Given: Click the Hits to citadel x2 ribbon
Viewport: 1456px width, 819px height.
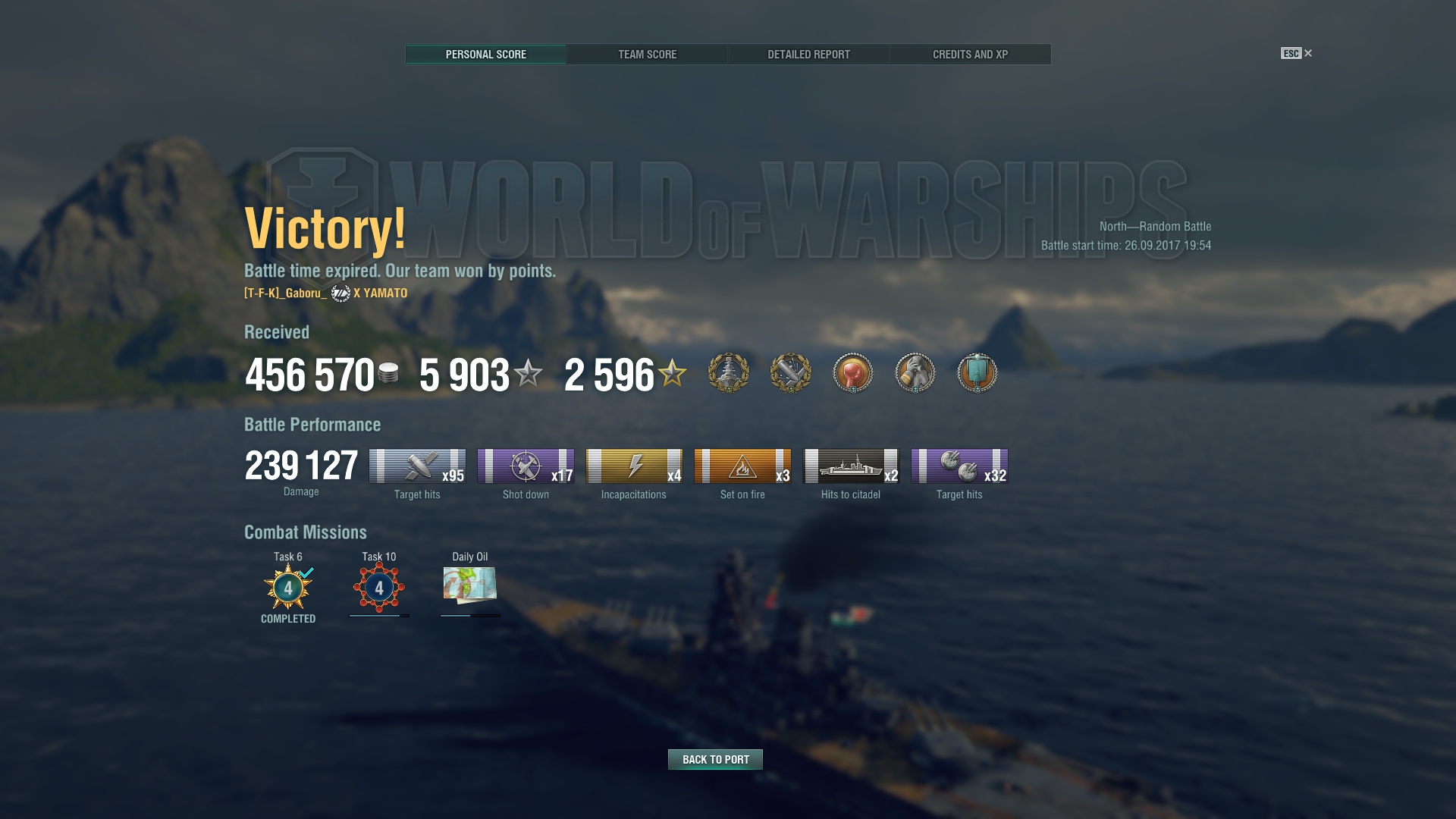Looking at the screenshot, I should pos(851,466).
